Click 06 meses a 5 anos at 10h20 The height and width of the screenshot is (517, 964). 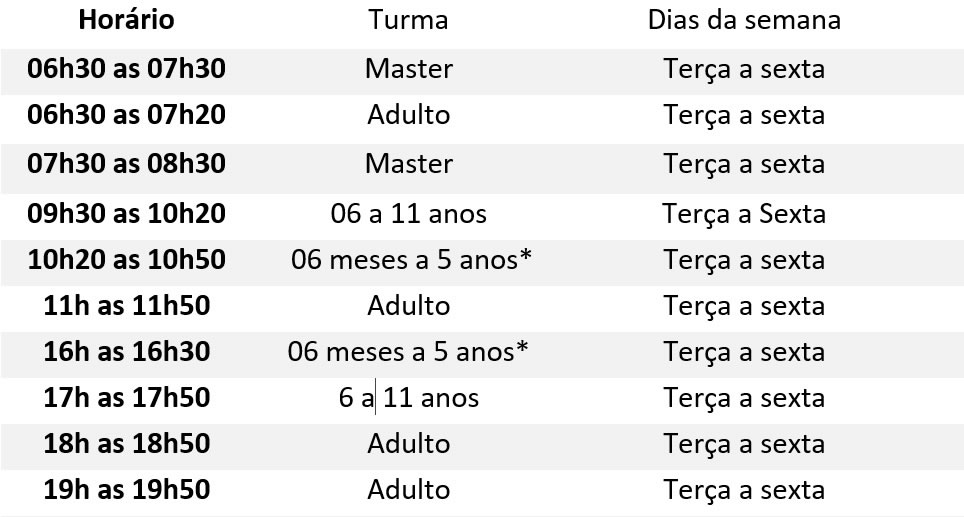pos(411,259)
